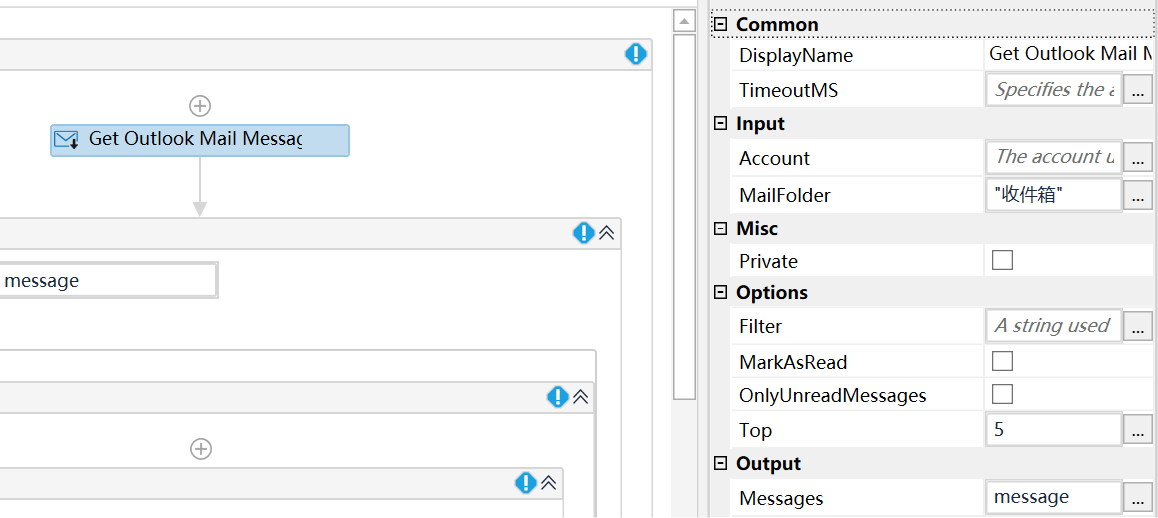
Task: Collapse the Common property section
Action: coord(720,24)
